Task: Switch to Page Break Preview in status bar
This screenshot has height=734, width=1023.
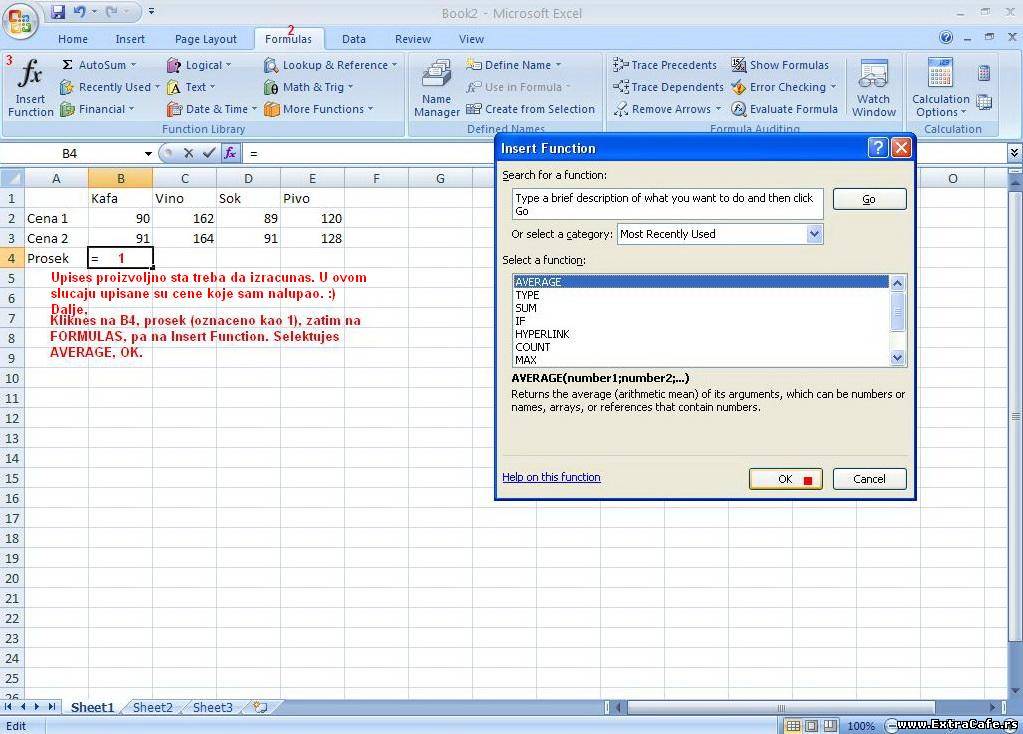Action: coord(830,726)
